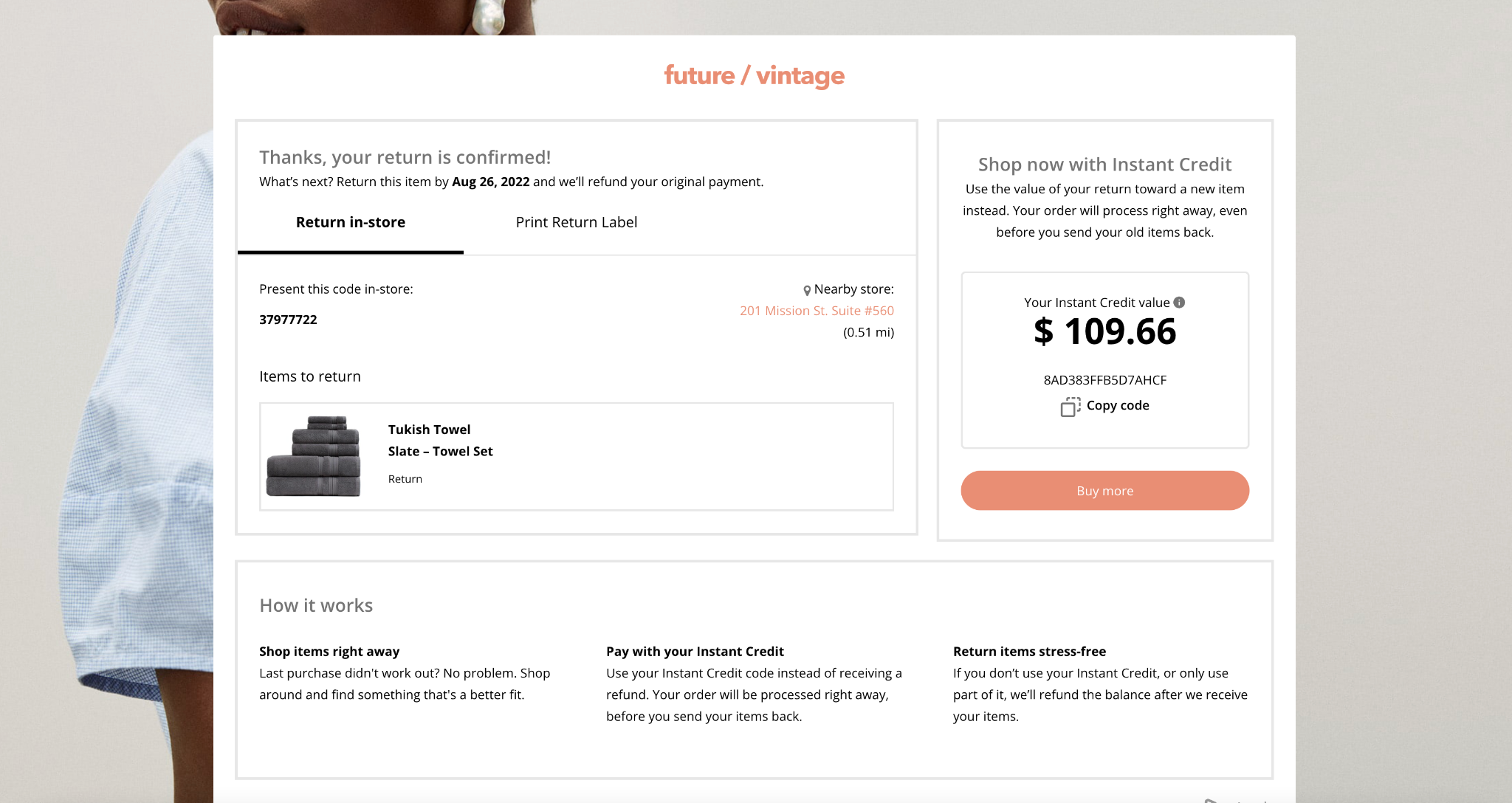Click the future / vintage logo
Screen dimensions: 1512x803
pyautogui.click(x=754, y=75)
